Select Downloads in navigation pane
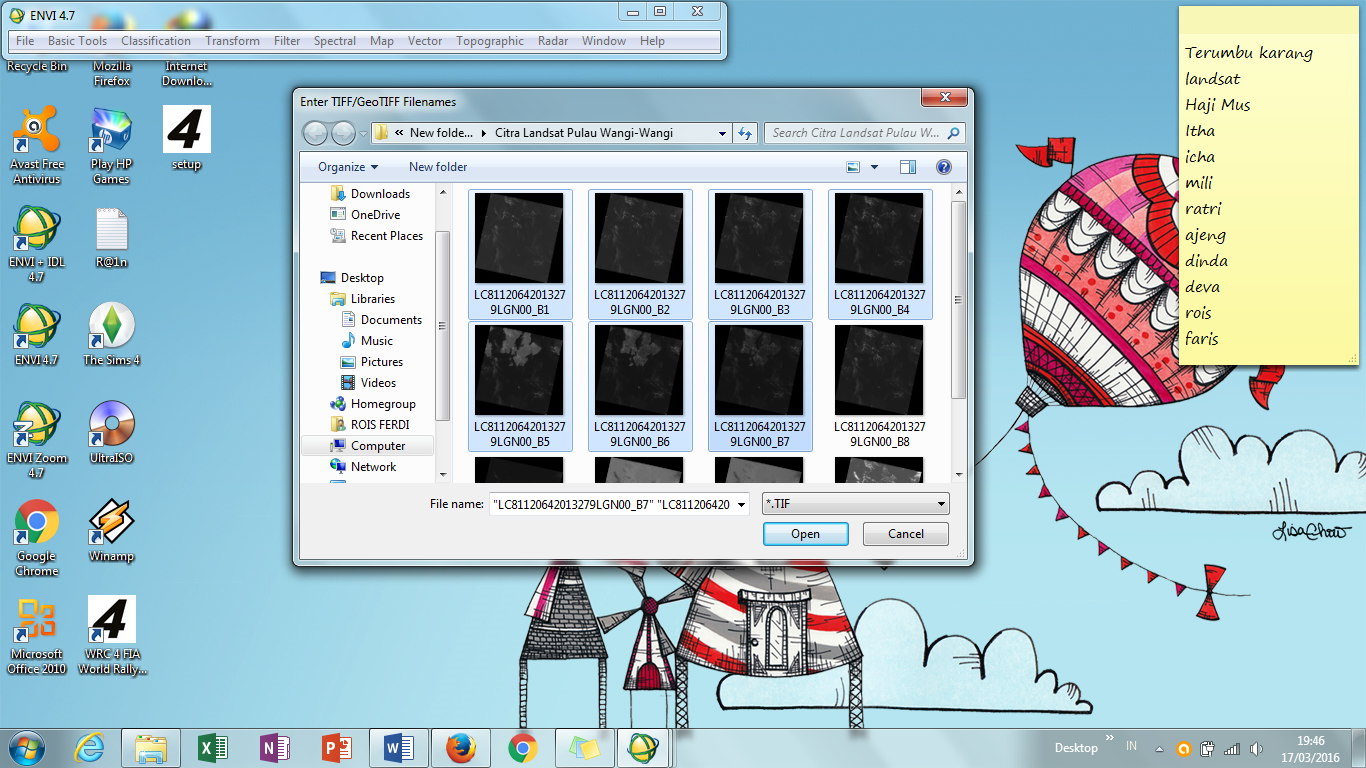Screen dimensions: 1366x768 tap(380, 194)
